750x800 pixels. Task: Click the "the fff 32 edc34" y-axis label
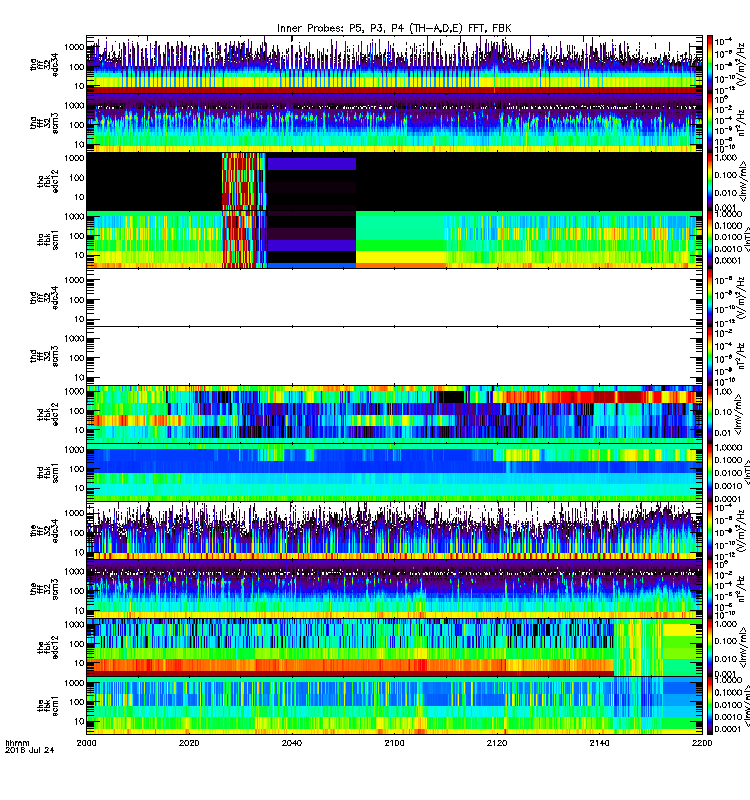[44, 531]
